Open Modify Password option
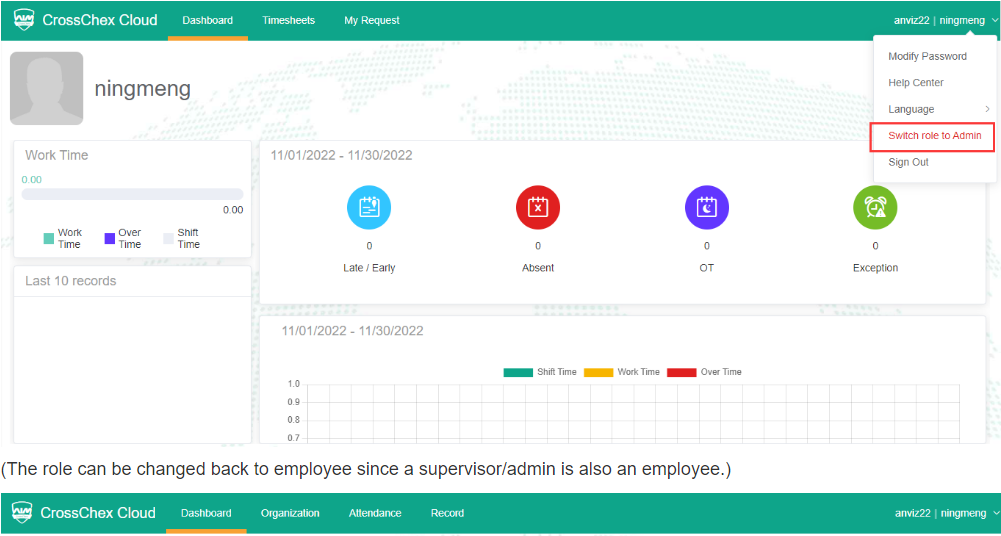The image size is (1001, 536). pyautogui.click(x=927, y=56)
